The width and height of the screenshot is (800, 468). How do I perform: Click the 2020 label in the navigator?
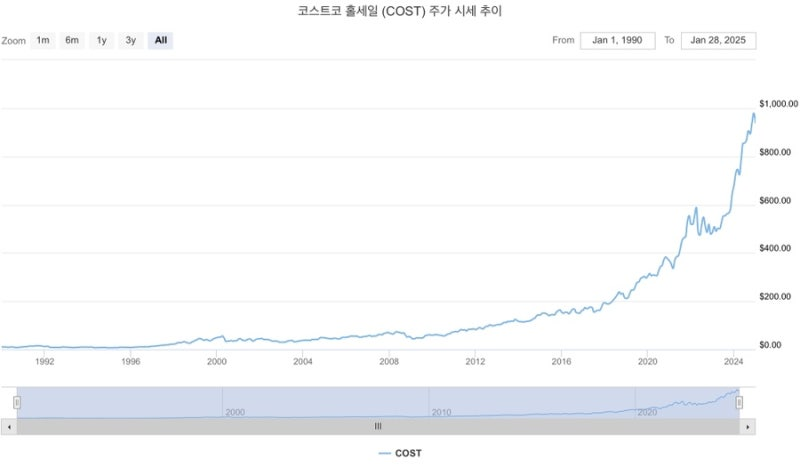(647, 412)
